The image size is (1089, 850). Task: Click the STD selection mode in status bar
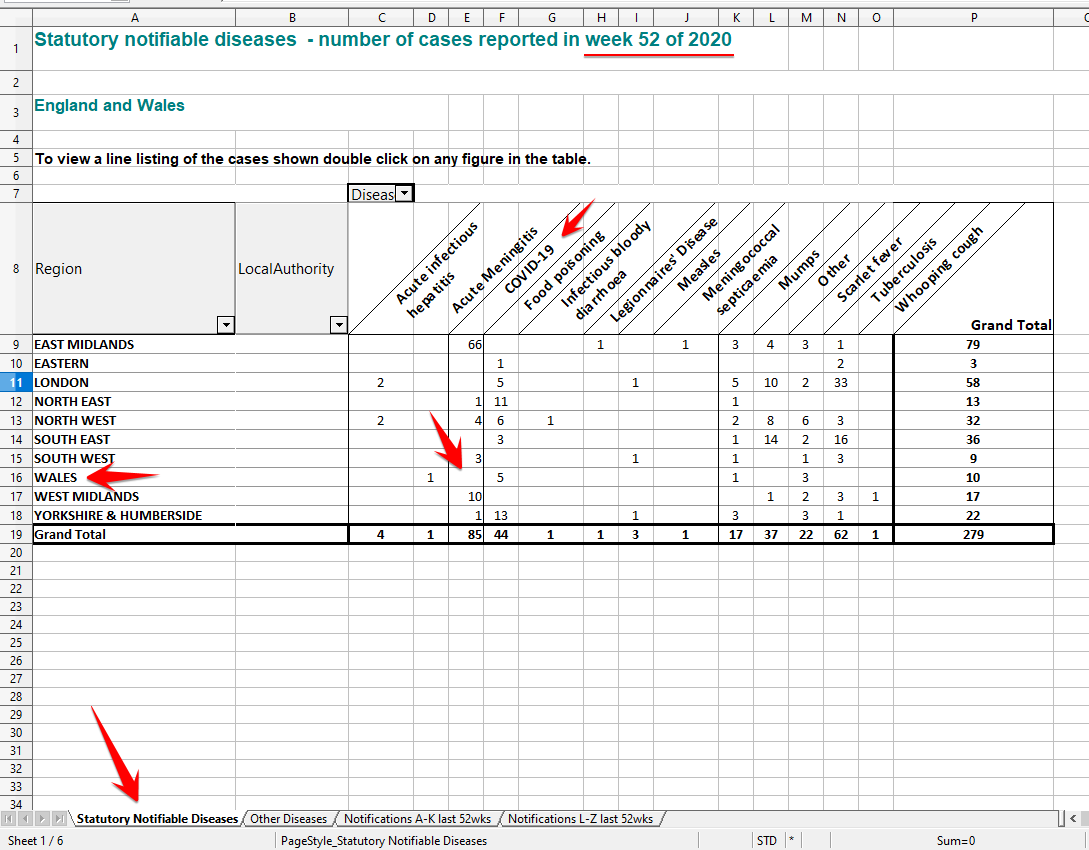767,840
